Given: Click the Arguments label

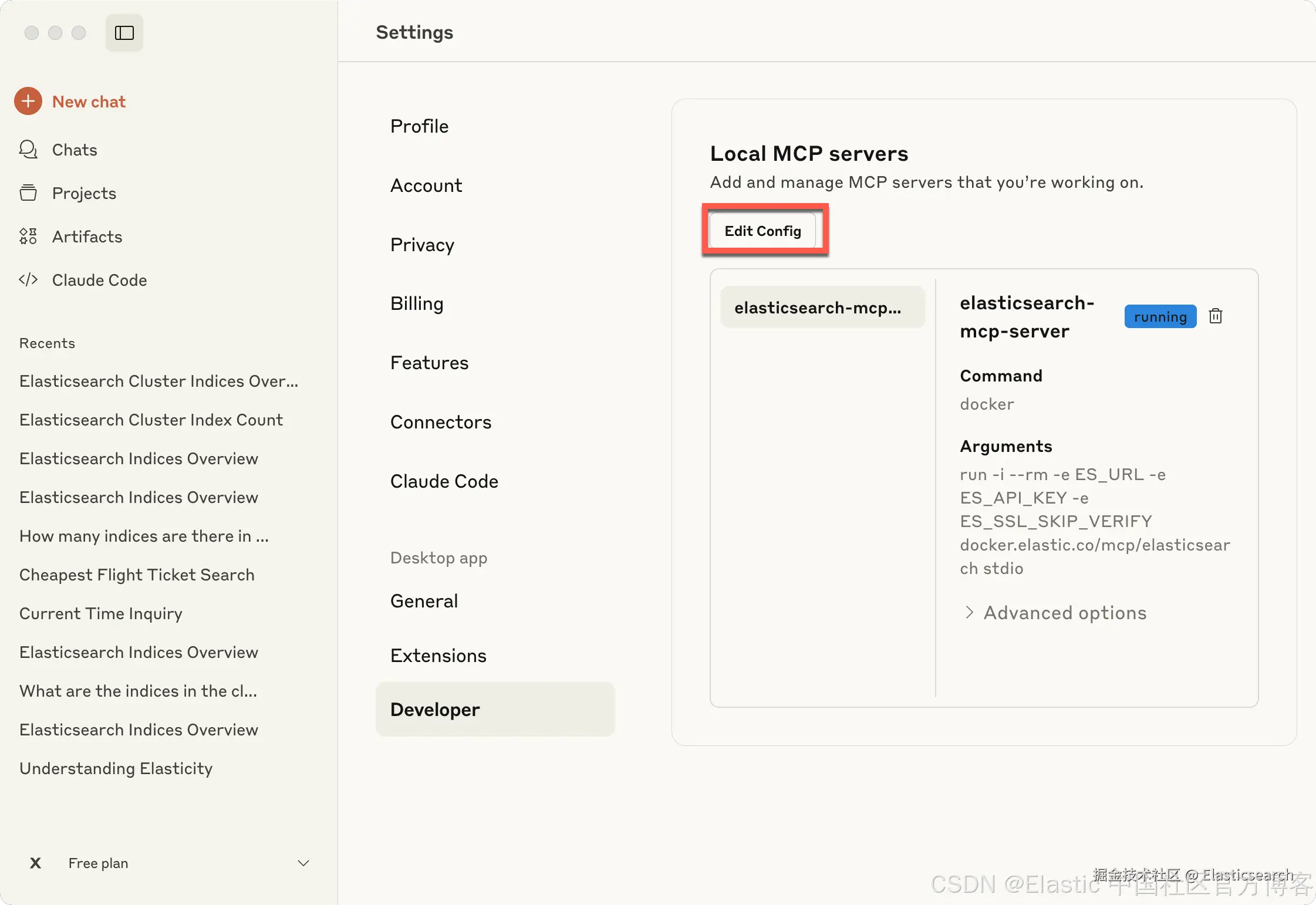Looking at the screenshot, I should [1005, 446].
